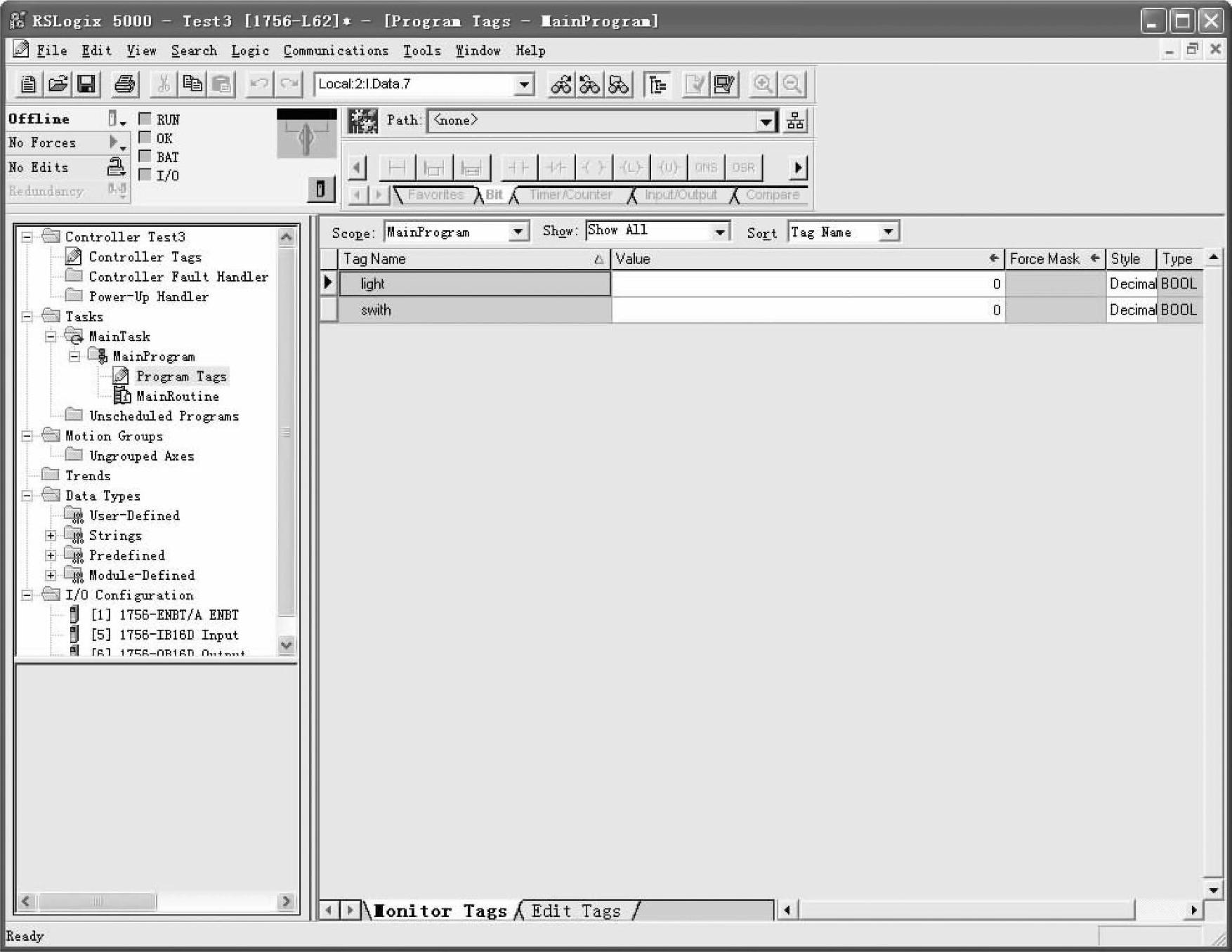
Task: Click the organizer vertical scroll down arrow
Action: point(286,644)
